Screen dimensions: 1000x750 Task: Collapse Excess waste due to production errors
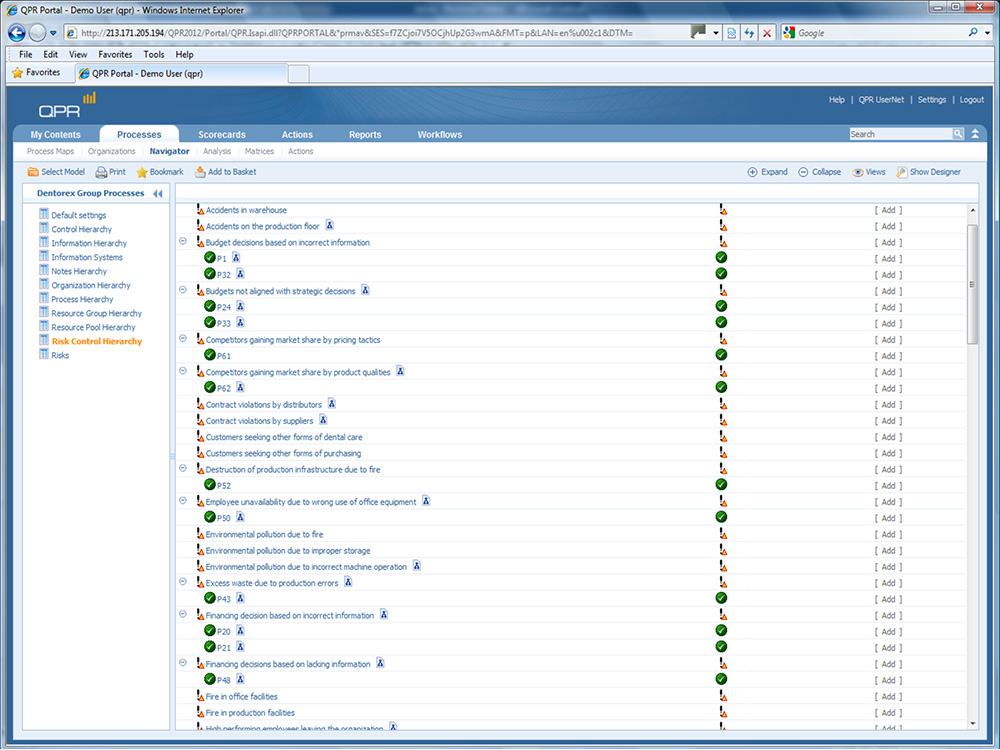coord(183,582)
